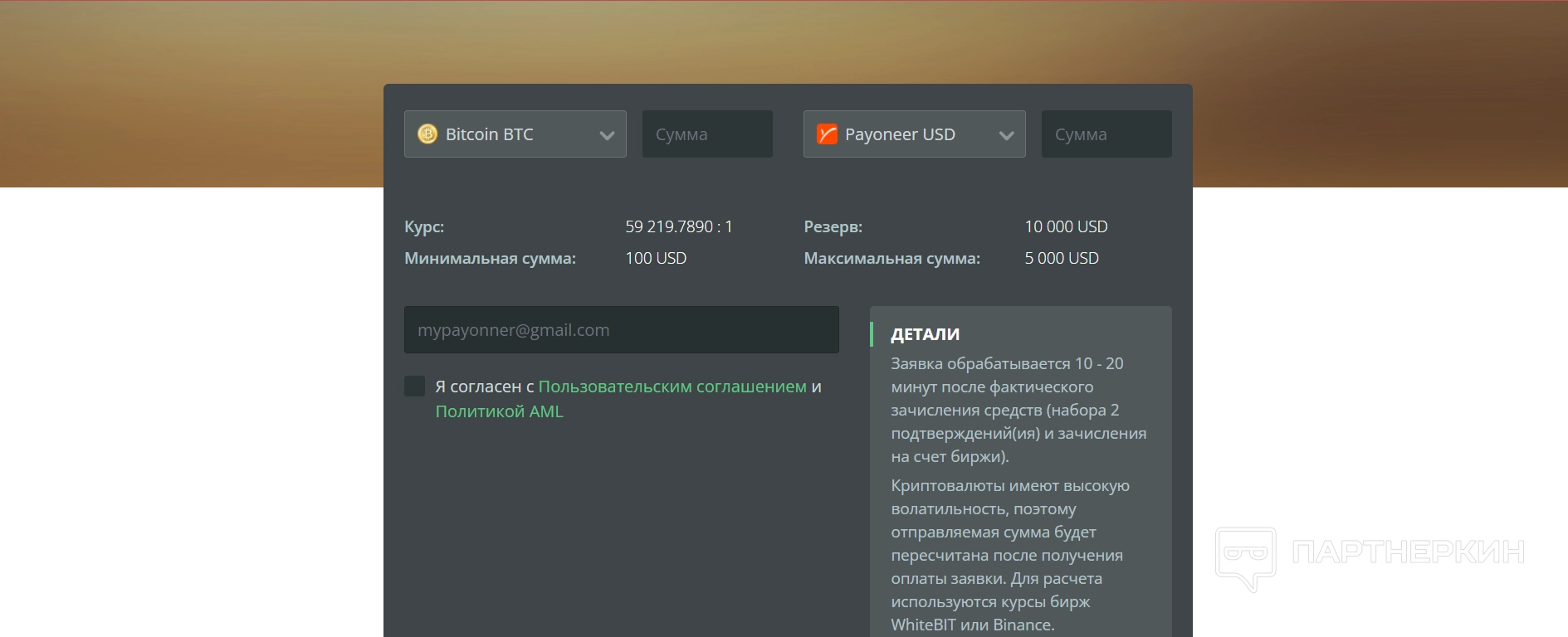Click the maximum amount 5 000 USD
Viewport: 1568px width, 637px height.
(x=1062, y=258)
